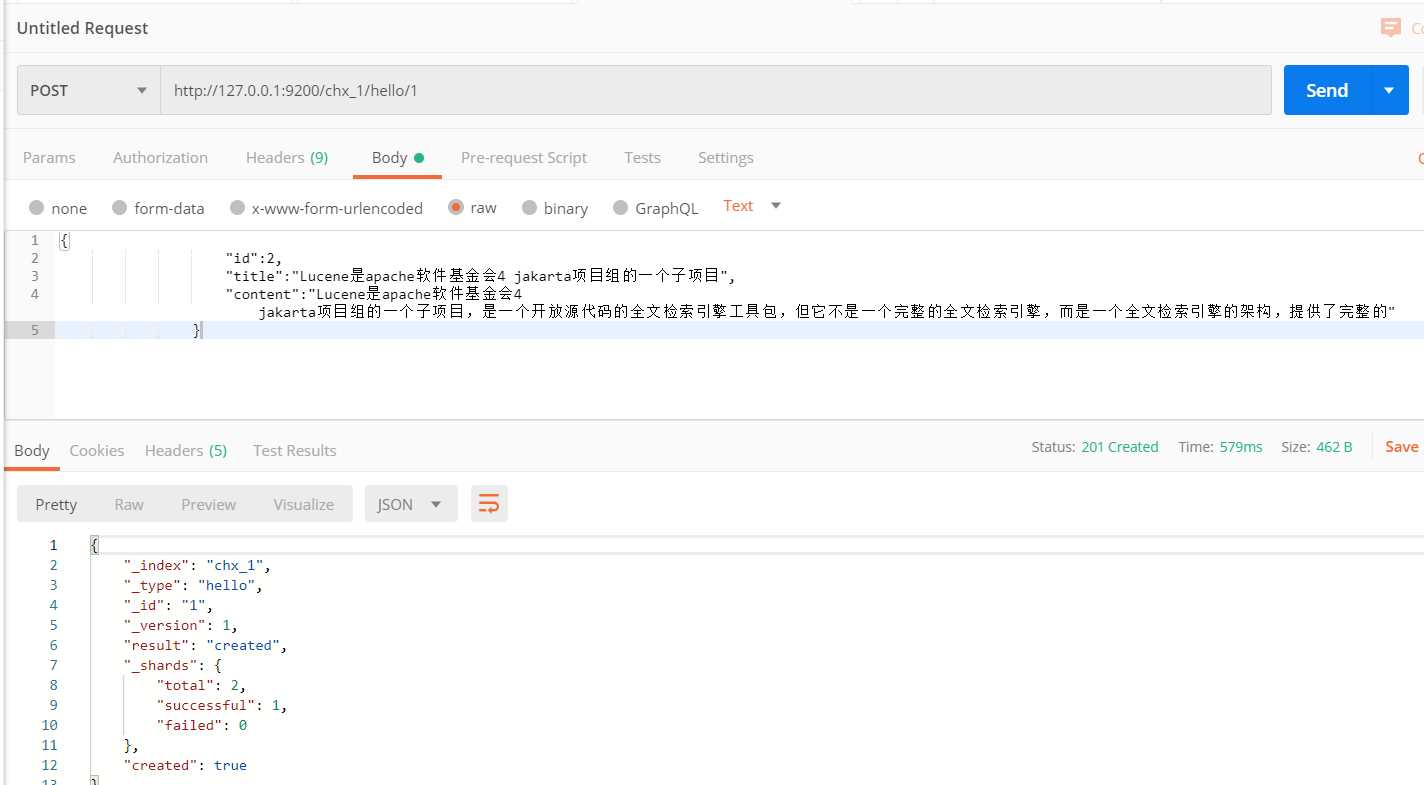Open the response Headers (5) tab

(x=186, y=450)
